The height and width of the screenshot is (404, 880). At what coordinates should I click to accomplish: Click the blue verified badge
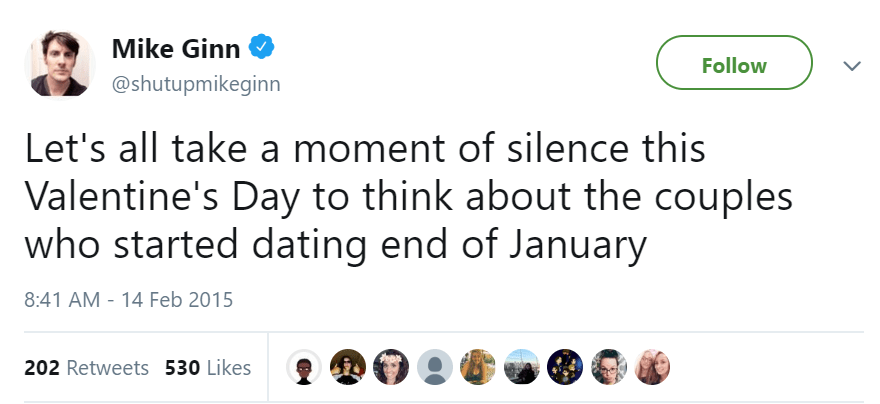262,48
